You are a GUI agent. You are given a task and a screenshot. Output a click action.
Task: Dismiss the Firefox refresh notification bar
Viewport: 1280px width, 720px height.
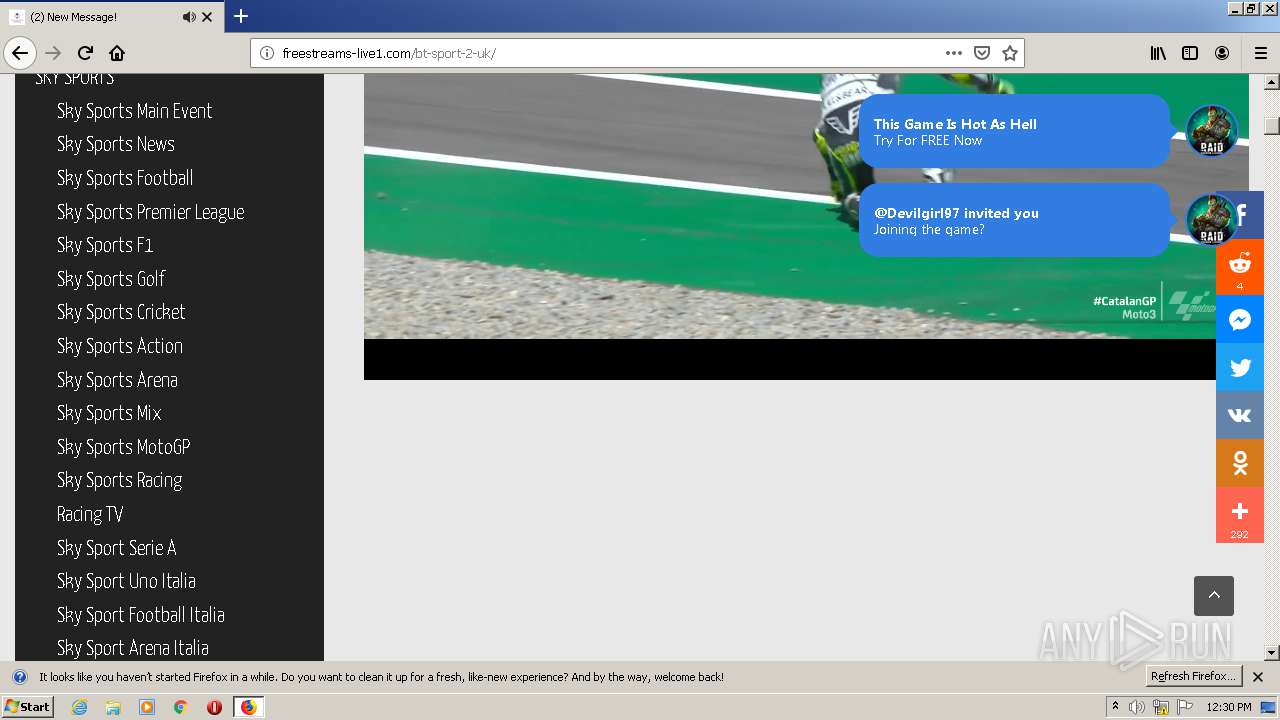(1258, 677)
